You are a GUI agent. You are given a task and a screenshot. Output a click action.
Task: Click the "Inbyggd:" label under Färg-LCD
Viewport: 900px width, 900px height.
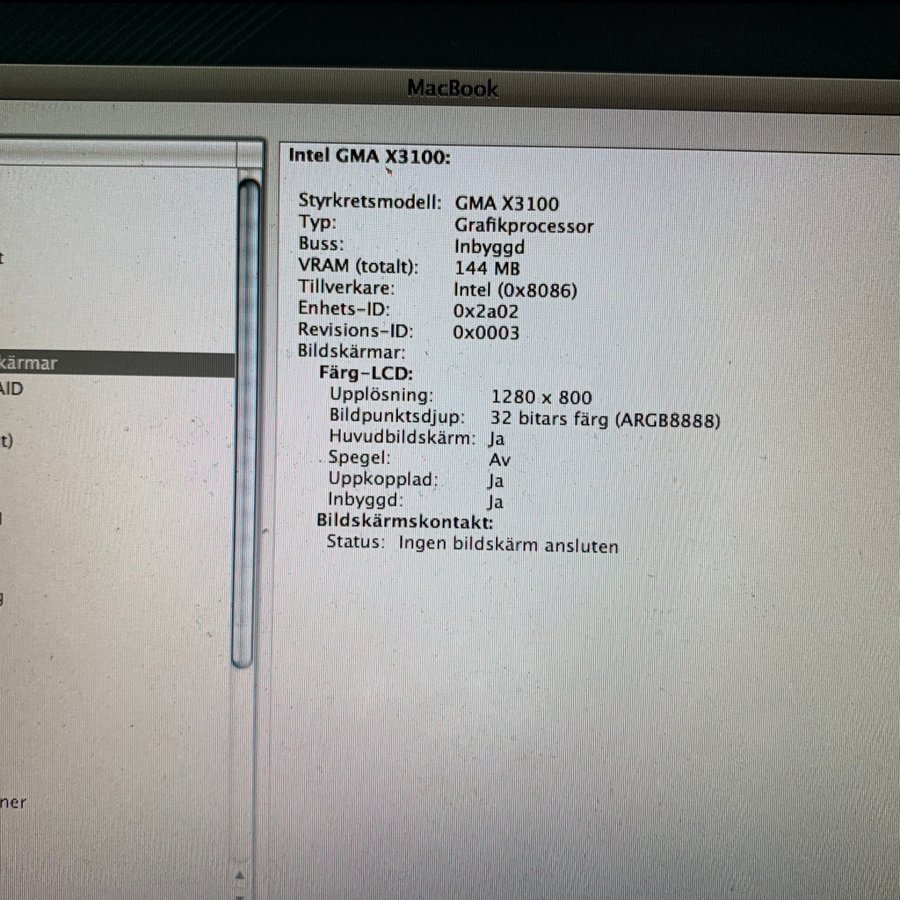click(366, 500)
